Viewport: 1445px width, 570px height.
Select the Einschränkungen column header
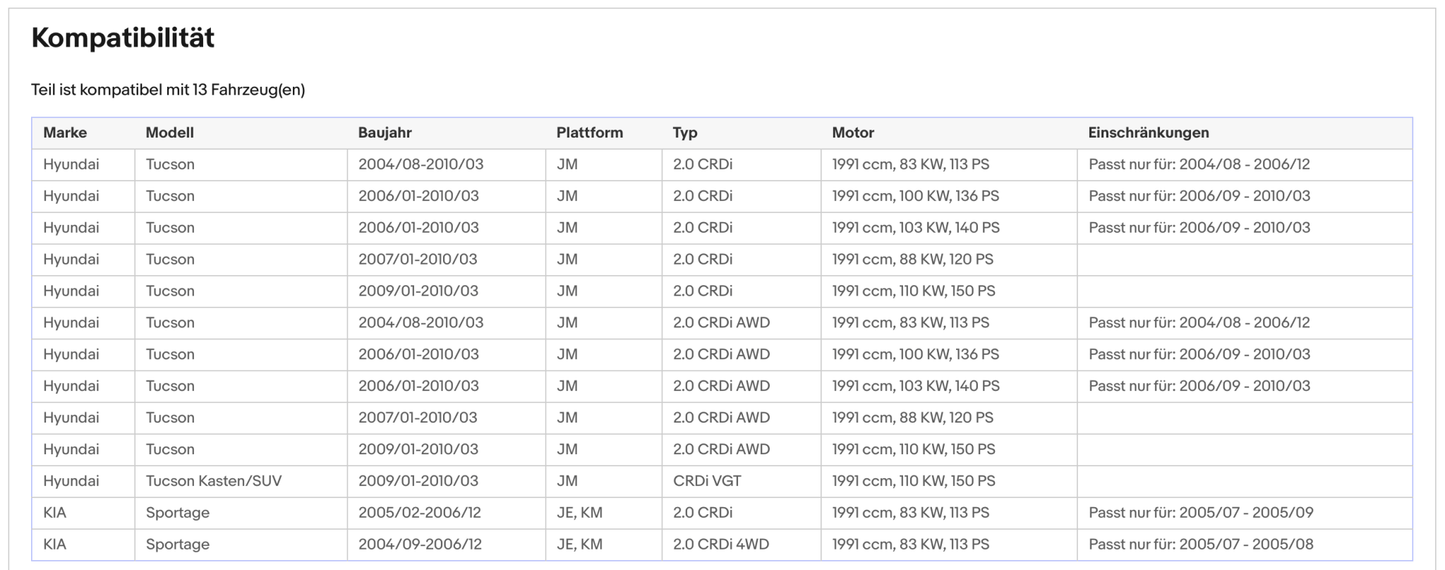1148,133
